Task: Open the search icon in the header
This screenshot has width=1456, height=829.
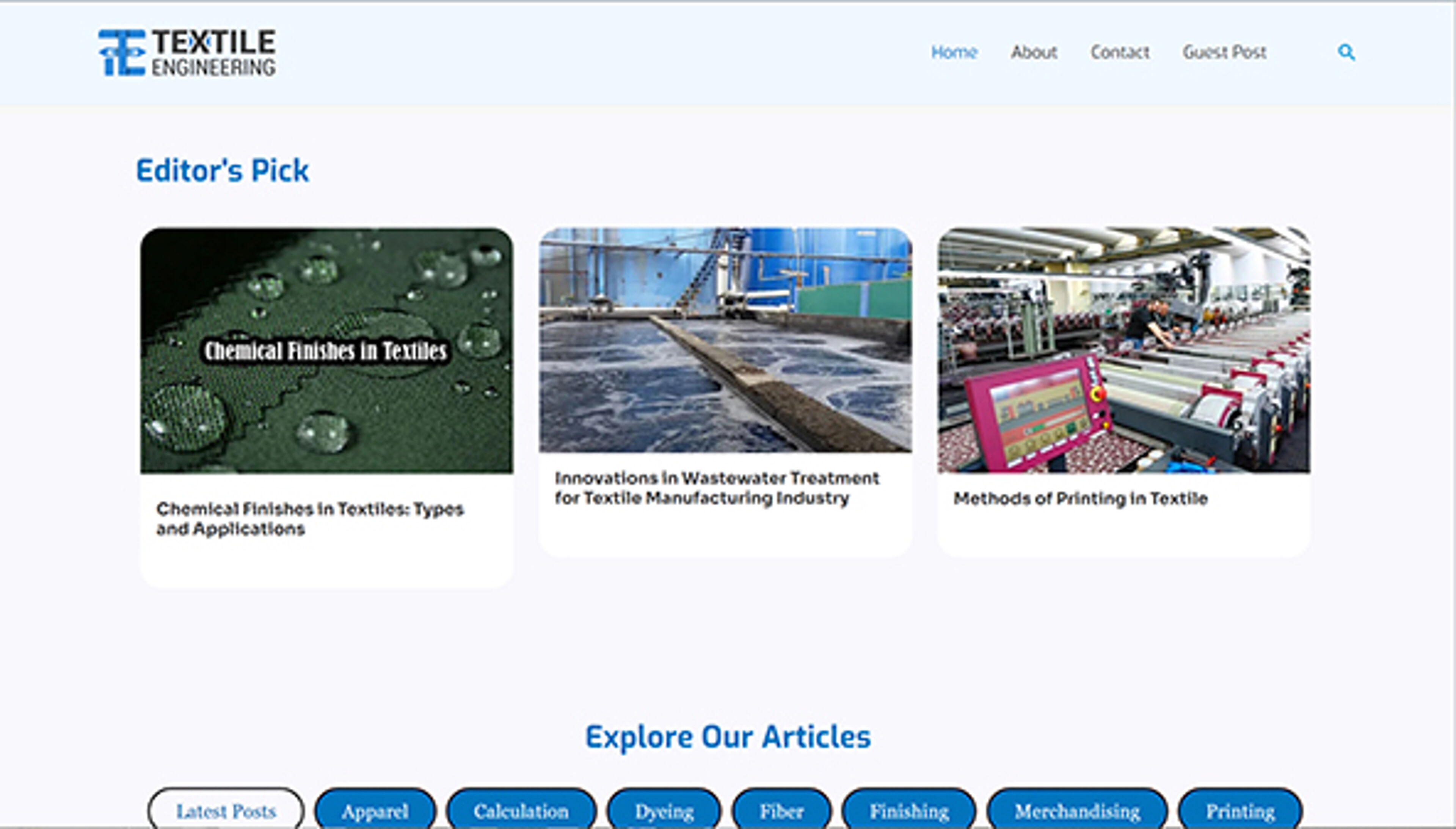Action: click(1346, 52)
